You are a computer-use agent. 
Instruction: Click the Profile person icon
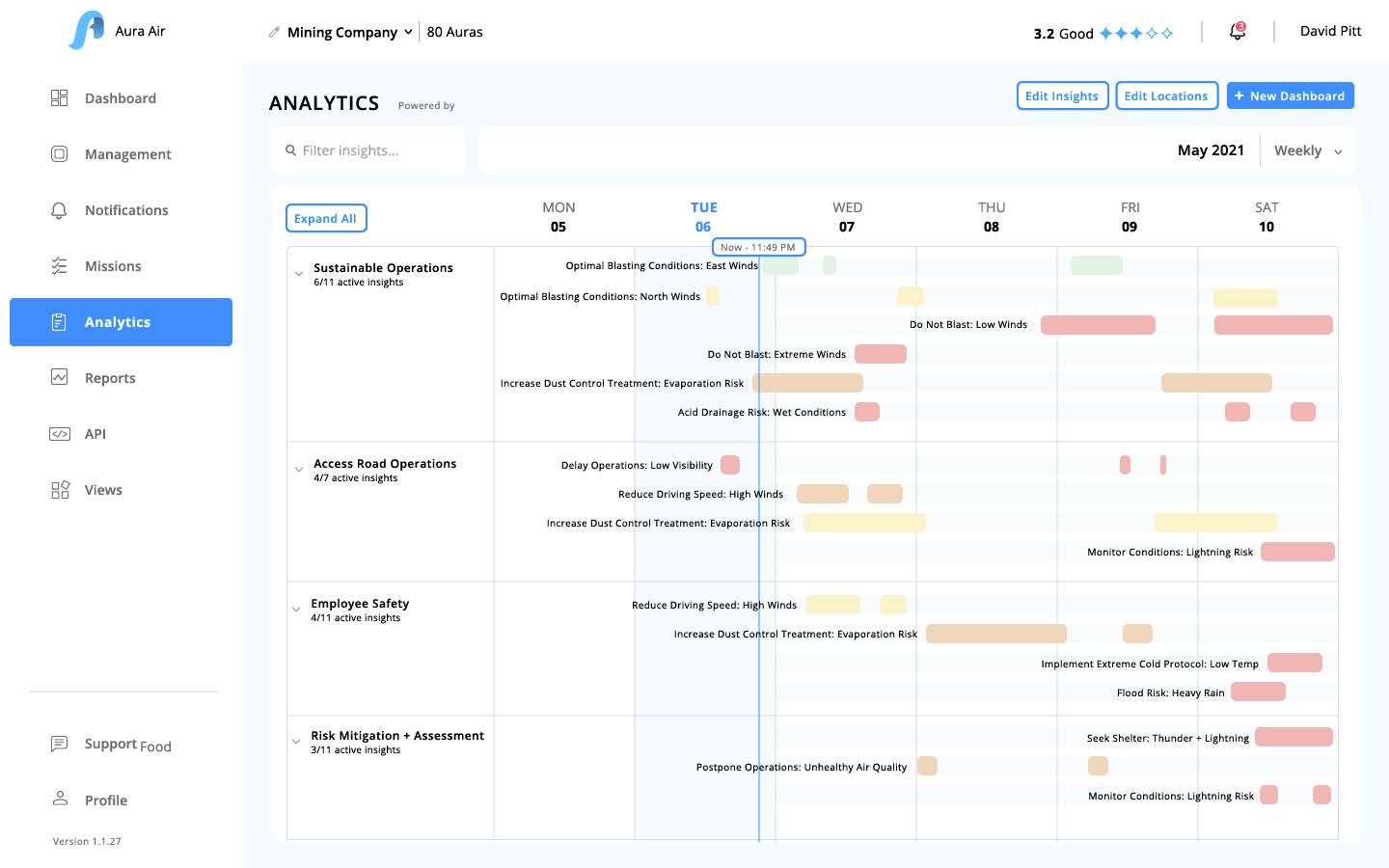(x=59, y=799)
